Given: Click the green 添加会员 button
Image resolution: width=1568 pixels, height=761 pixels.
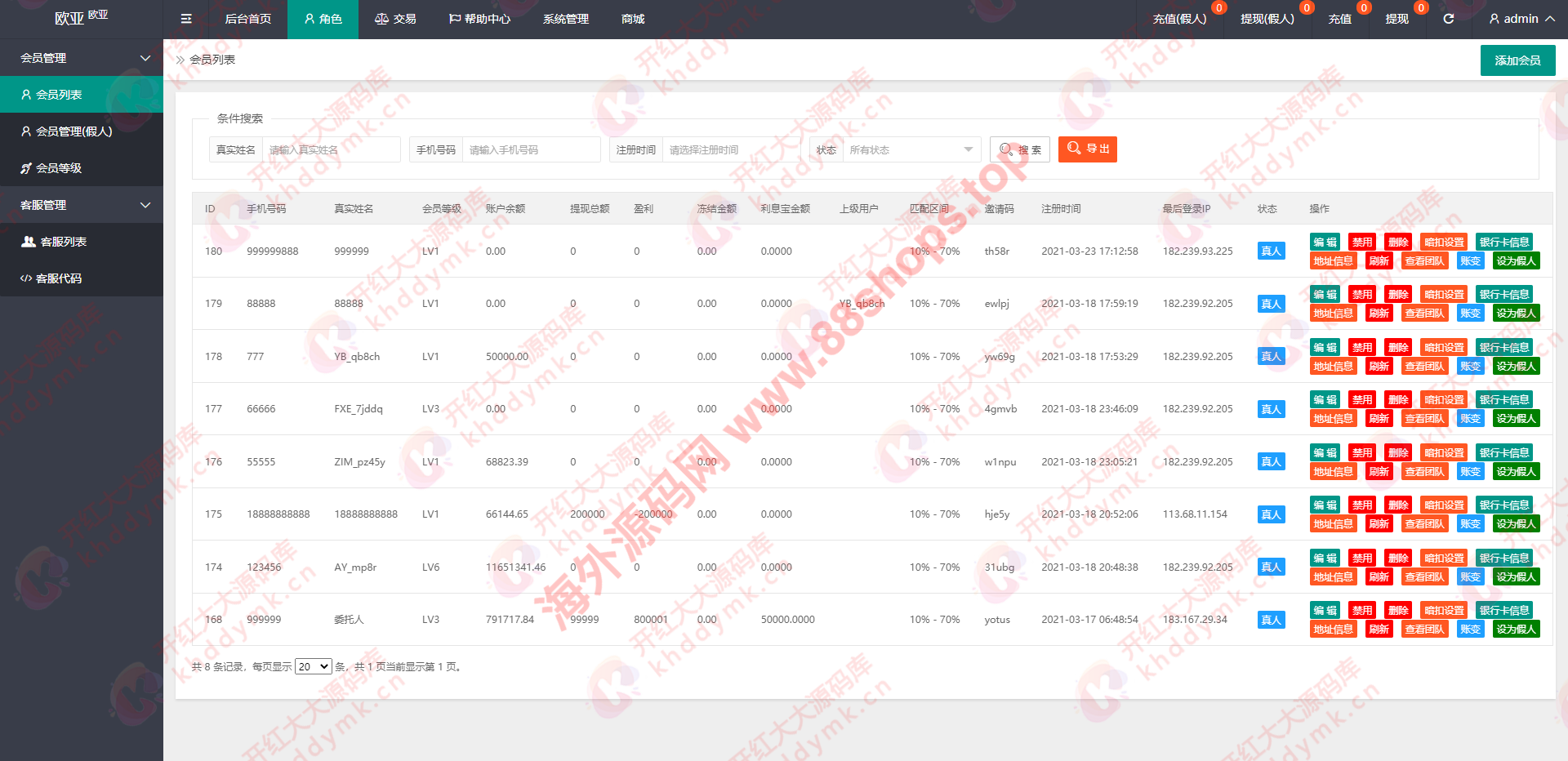Looking at the screenshot, I should (x=1517, y=60).
